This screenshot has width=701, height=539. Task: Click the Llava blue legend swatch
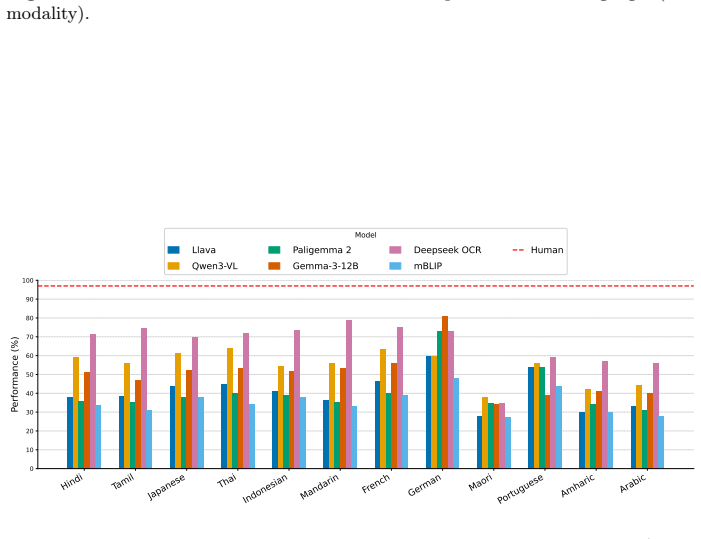tap(173, 250)
